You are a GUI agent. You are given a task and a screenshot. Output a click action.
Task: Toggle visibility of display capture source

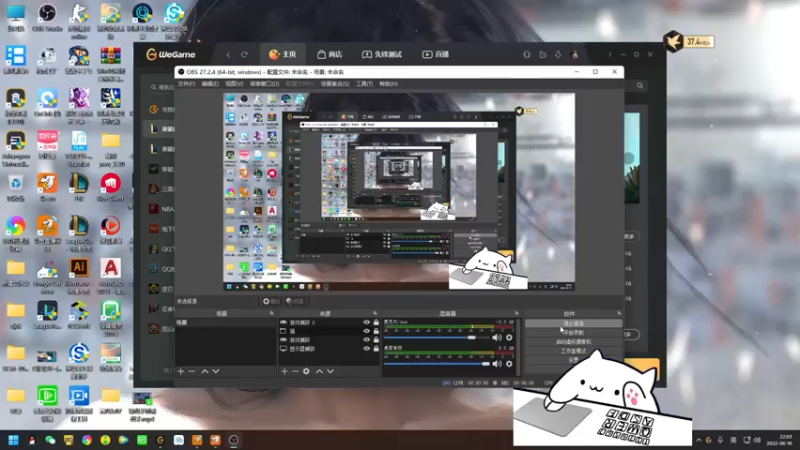tap(366, 349)
